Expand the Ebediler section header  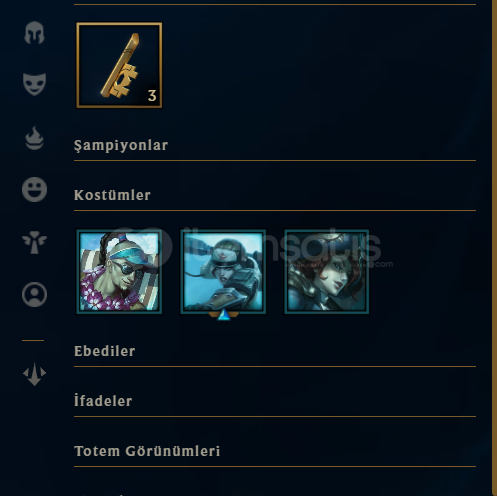[105, 351]
